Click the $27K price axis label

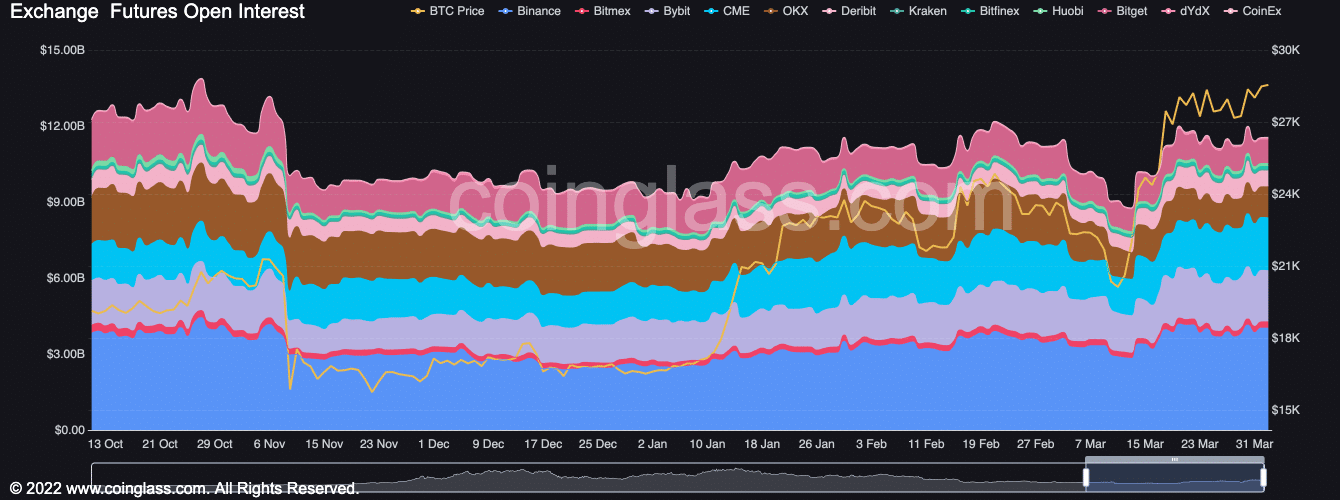click(1284, 122)
